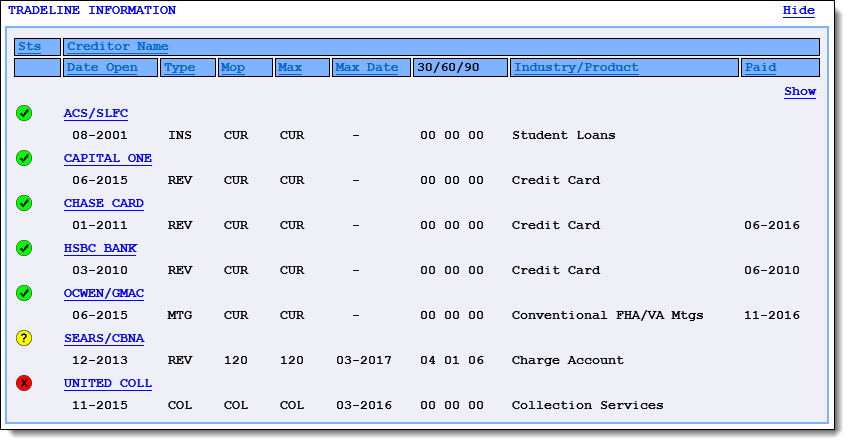The image size is (850, 445).
Task: Click the green check icon for CAPITAL ONE
Action: (x=24, y=158)
